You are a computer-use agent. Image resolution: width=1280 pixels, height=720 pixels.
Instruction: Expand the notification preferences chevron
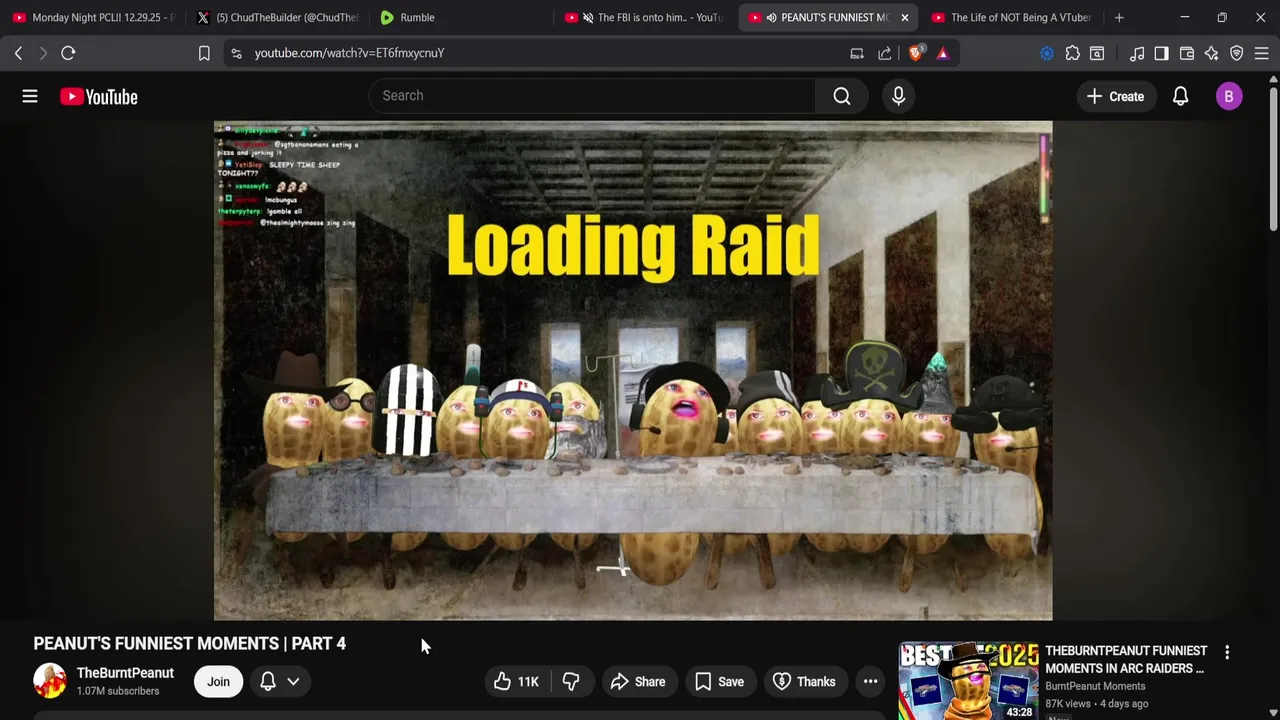coord(293,682)
